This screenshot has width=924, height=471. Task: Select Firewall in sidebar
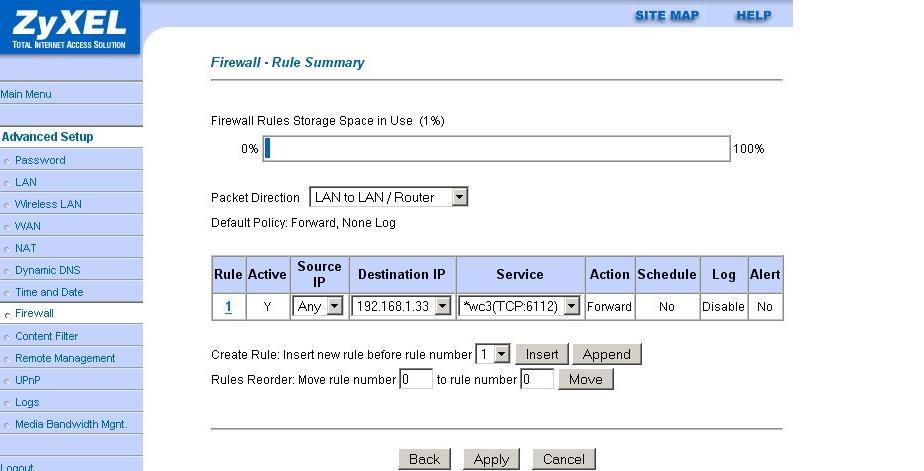pyautogui.click(x=34, y=313)
